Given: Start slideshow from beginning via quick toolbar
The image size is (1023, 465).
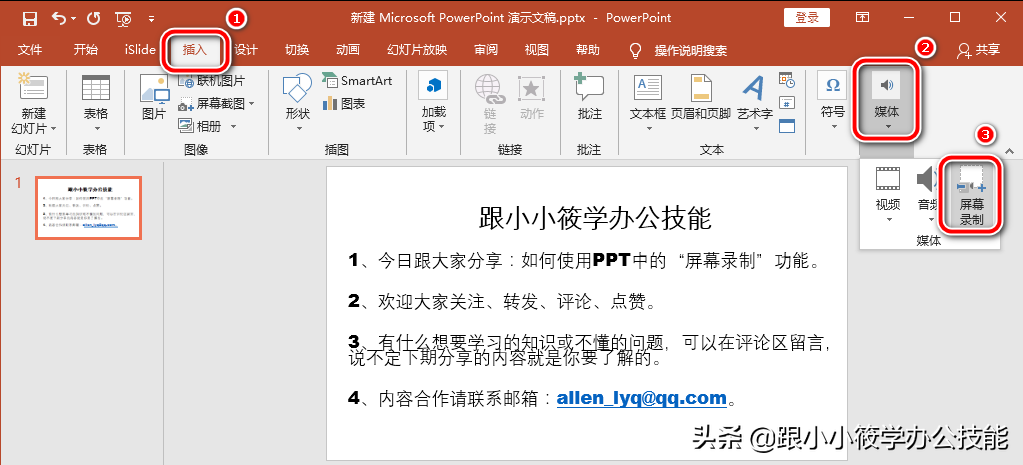Looking at the screenshot, I should [123, 18].
